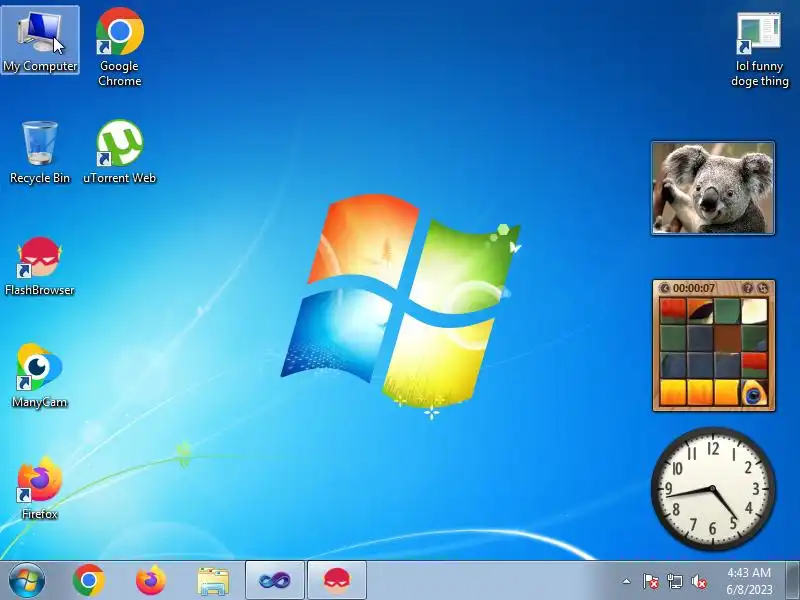Image resolution: width=800 pixels, height=600 pixels.
Task: Click the date 6/8/2023 in the tray
Action: [749, 589]
